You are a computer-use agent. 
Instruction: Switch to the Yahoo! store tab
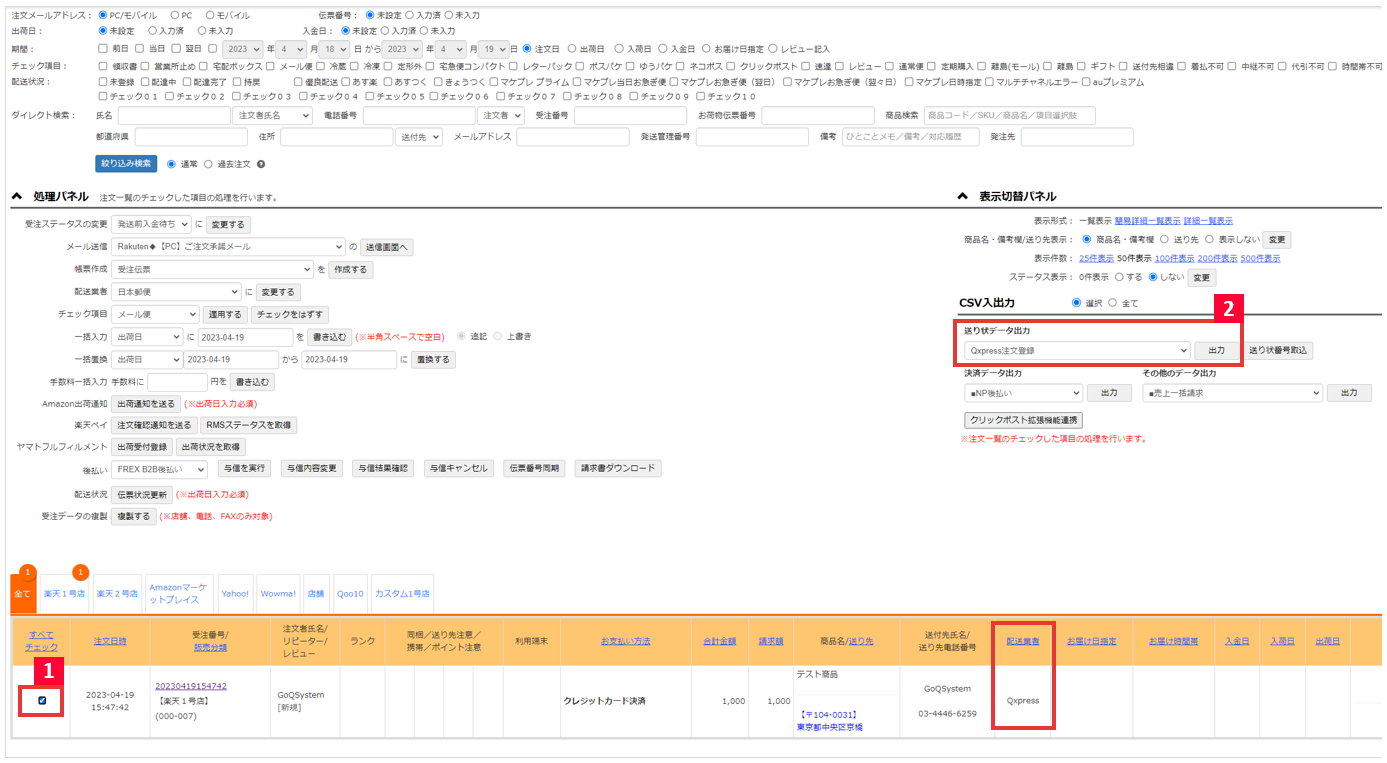(x=235, y=592)
